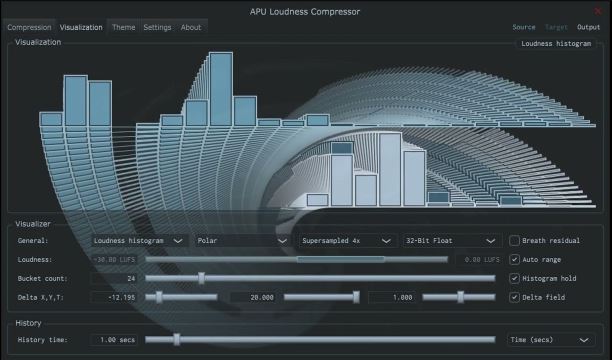Open the About tab
Viewport: 612px width, 360px height.
pyautogui.click(x=191, y=27)
